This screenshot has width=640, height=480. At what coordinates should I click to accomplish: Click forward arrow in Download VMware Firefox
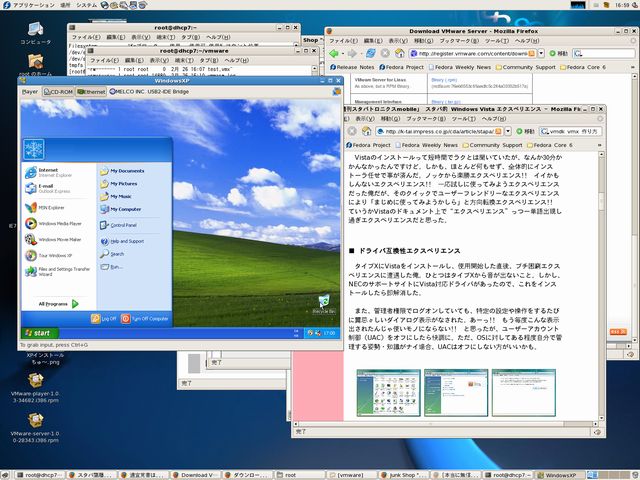click(352, 53)
